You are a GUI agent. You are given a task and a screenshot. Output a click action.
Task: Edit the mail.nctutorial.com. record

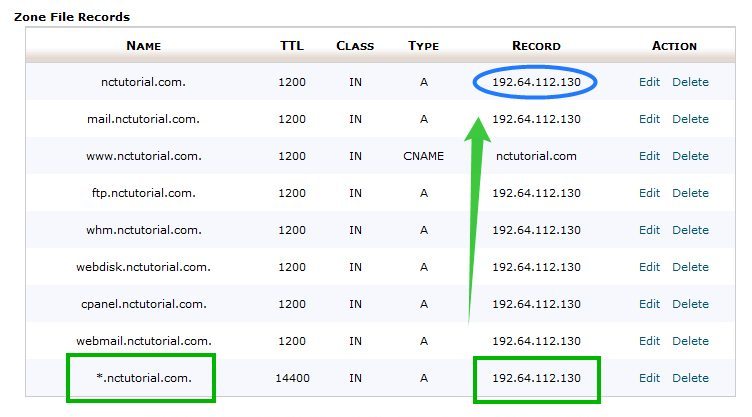[649, 119]
